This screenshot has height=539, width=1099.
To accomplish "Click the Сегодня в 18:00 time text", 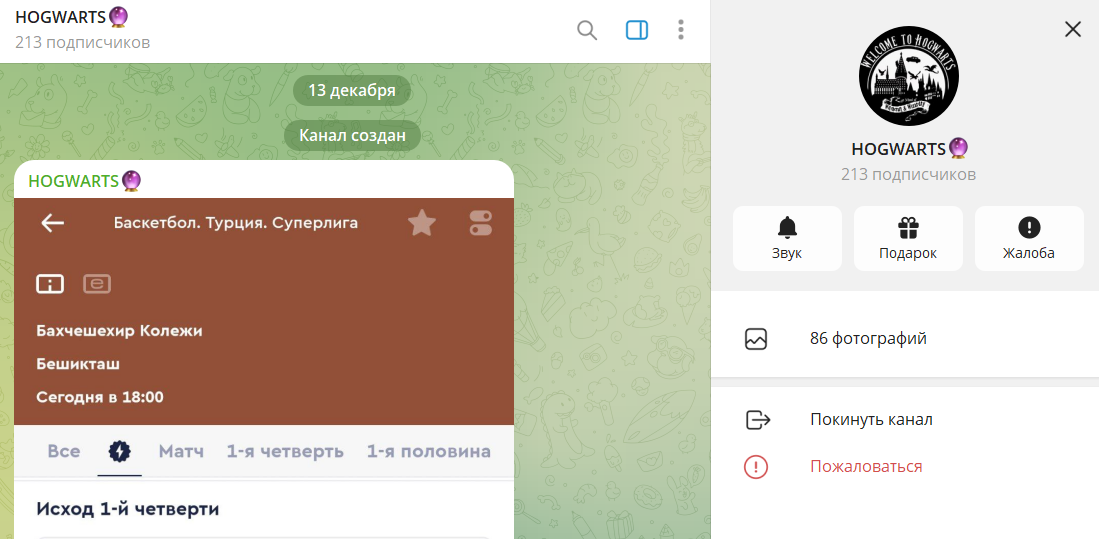I will tap(100, 397).
